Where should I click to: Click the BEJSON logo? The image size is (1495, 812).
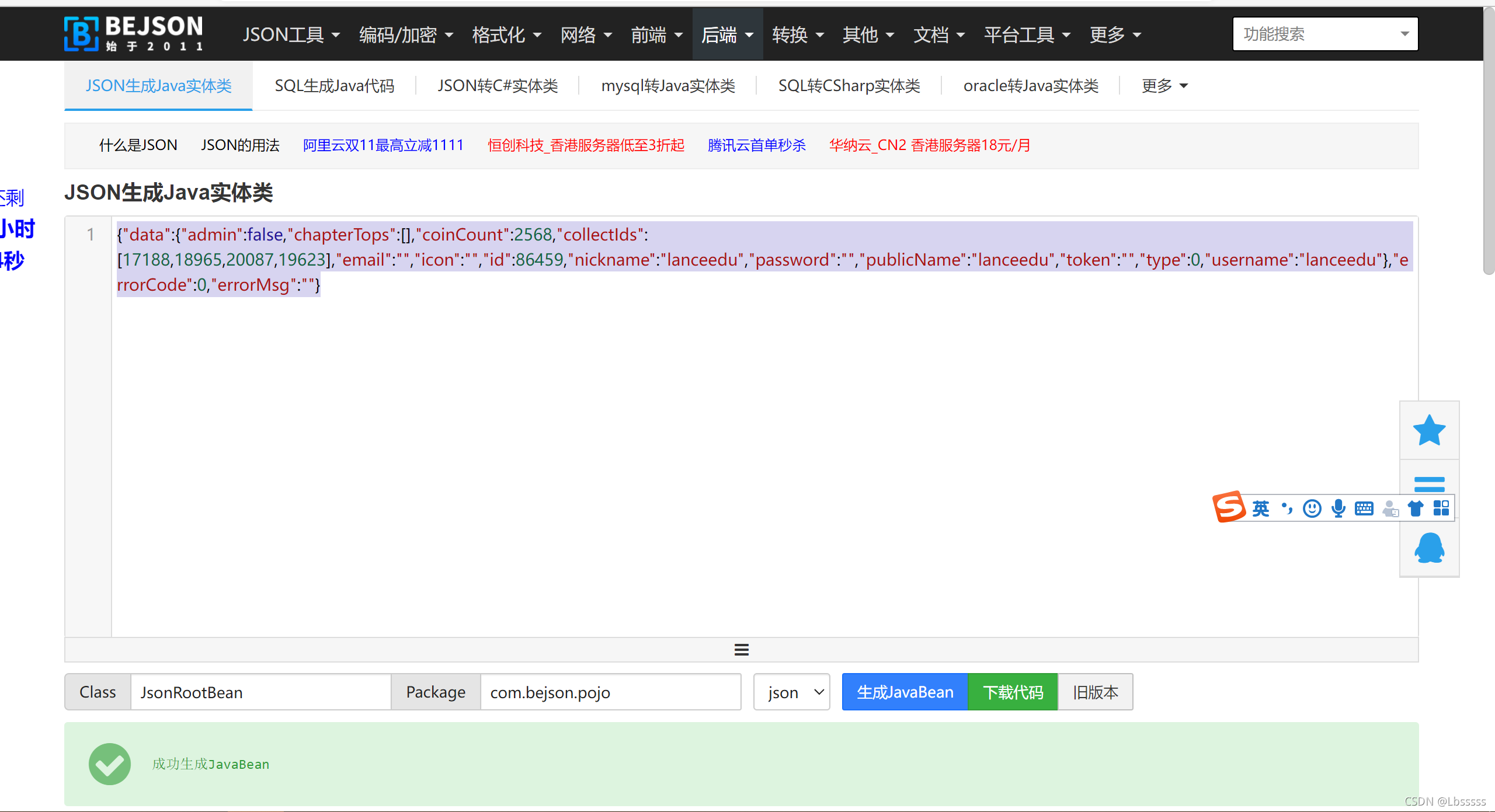(134, 33)
